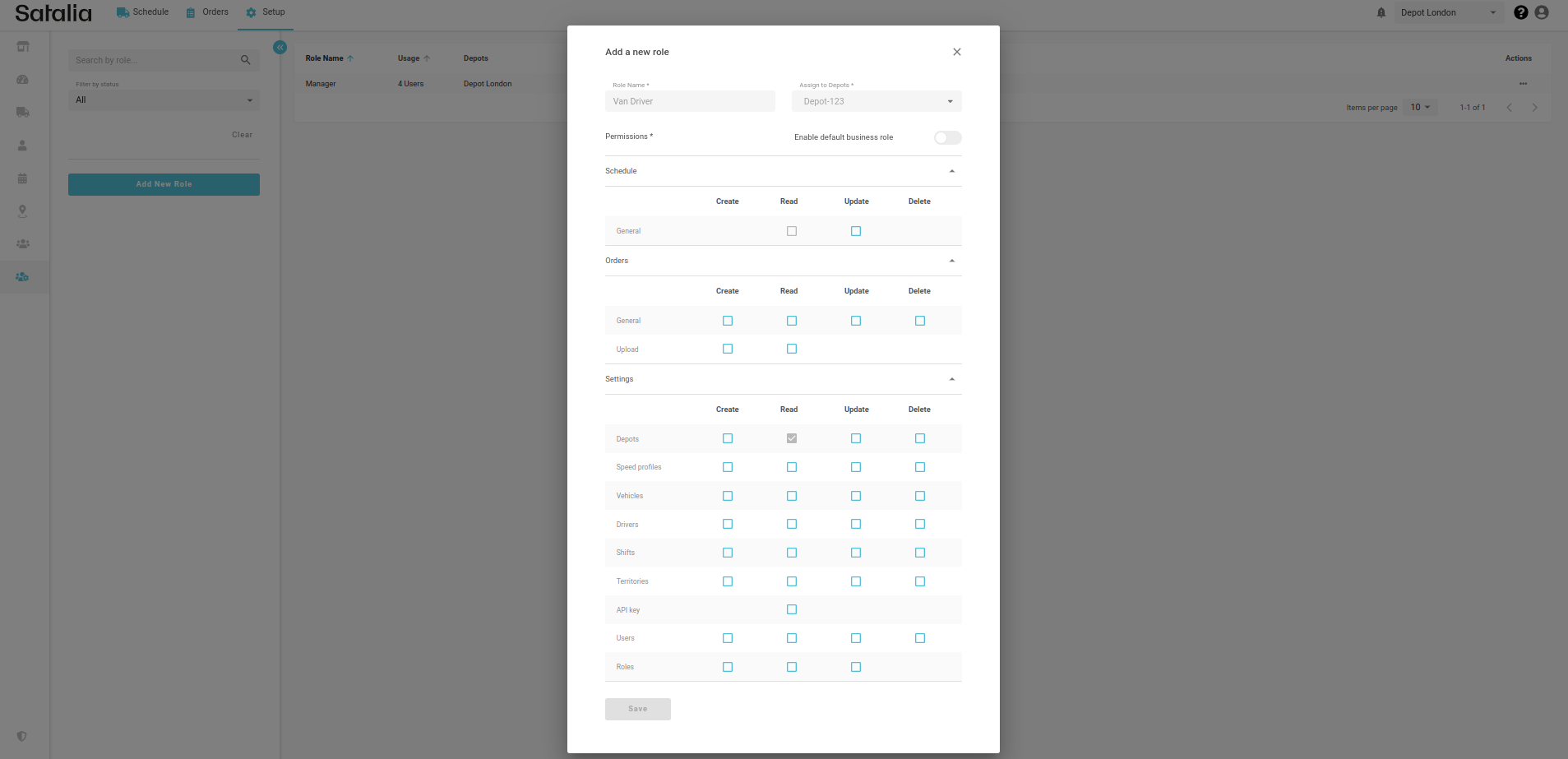The image size is (1568, 759).
Task: Click the dashboard gauge icon in sidebar
Action: [23, 80]
